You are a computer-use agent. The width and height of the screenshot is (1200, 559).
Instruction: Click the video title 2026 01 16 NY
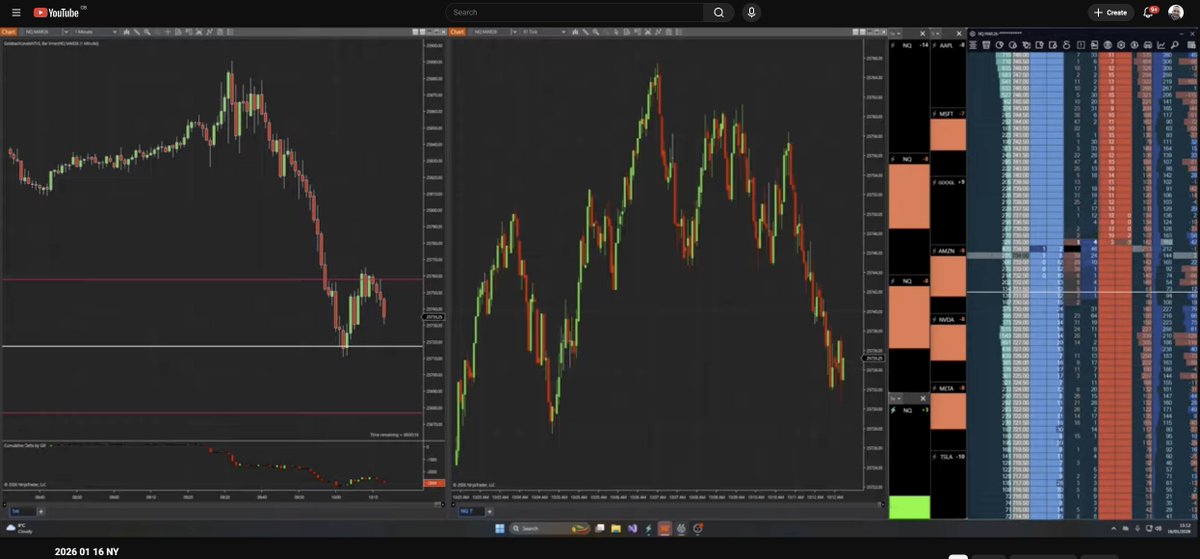(x=88, y=551)
